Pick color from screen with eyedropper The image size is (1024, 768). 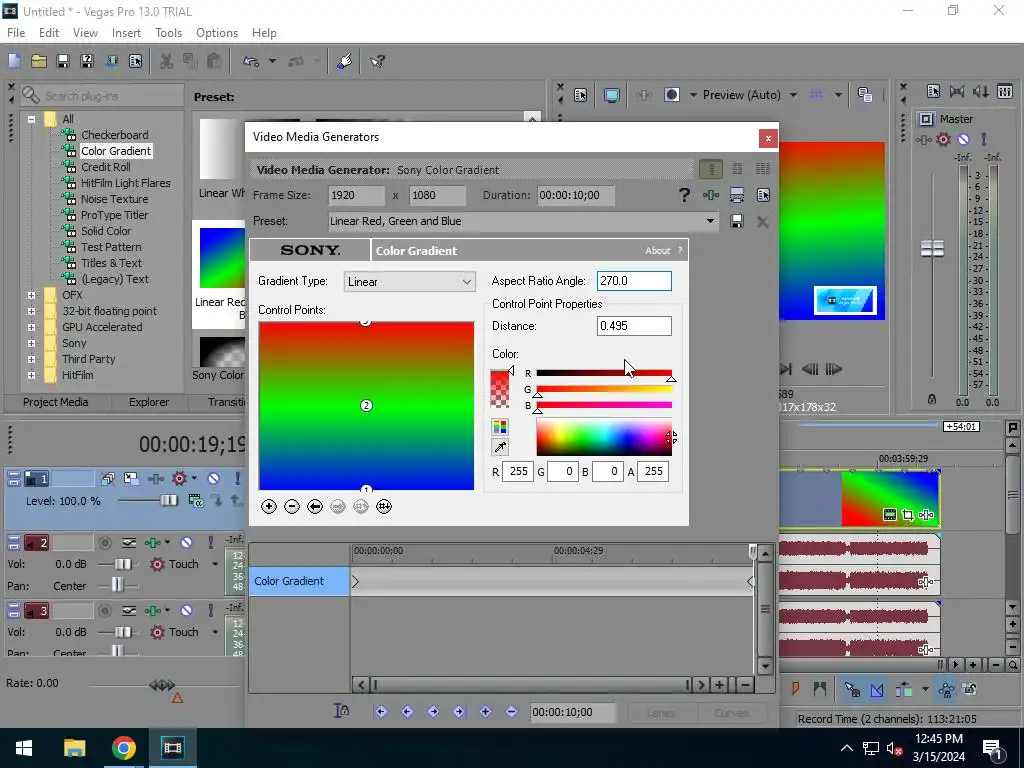pyautogui.click(x=500, y=447)
